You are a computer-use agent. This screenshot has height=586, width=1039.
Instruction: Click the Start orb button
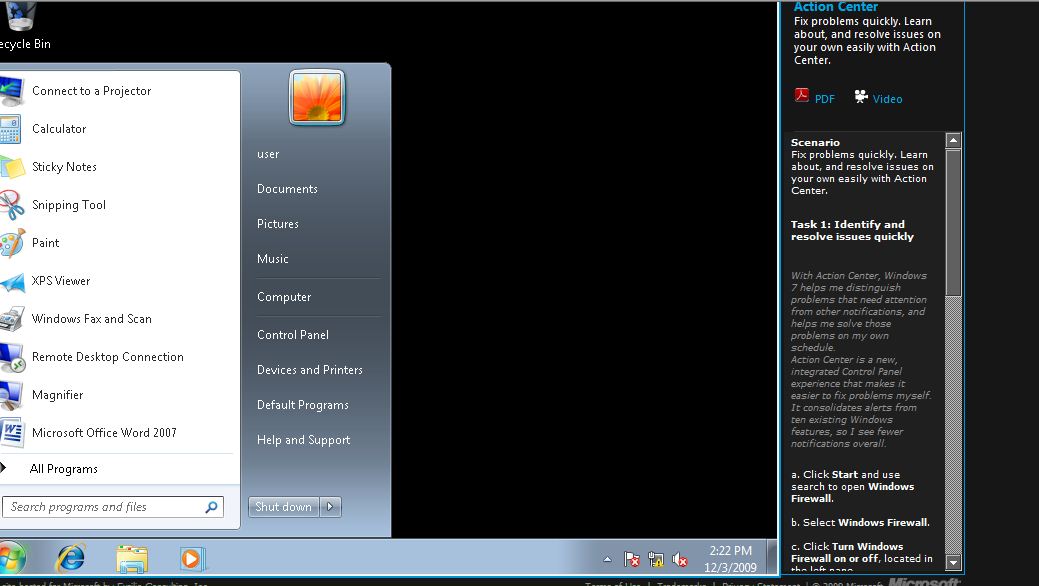click(x=11, y=557)
